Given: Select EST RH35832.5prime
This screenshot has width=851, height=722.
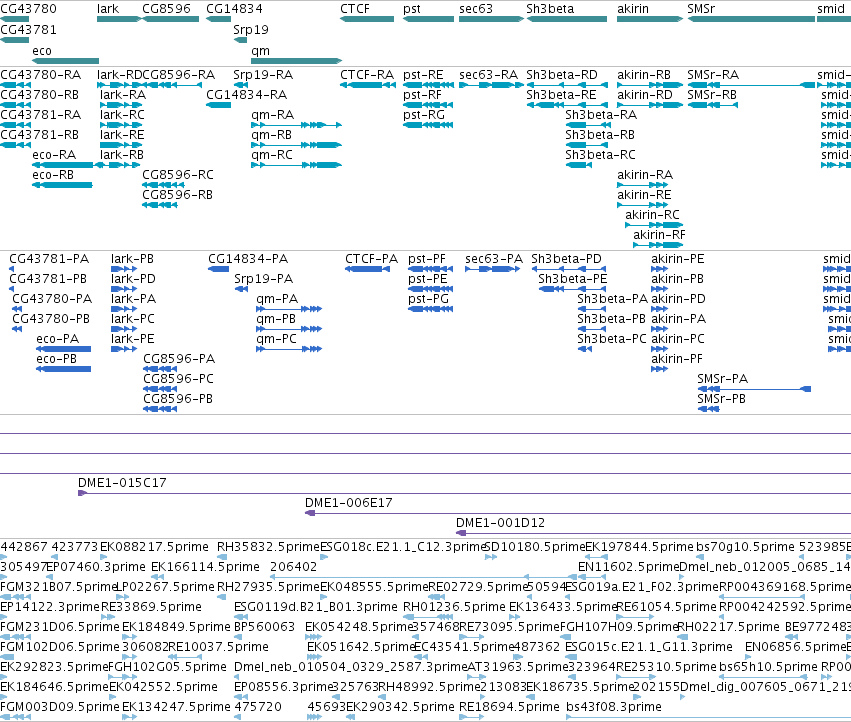Looking at the screenshot, I should click(x=268, y=547).
